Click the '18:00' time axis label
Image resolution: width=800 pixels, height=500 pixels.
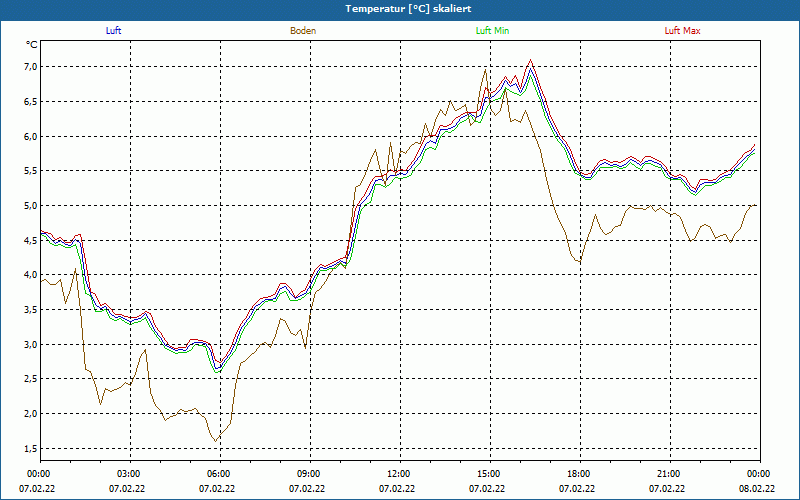pos(580,474)
